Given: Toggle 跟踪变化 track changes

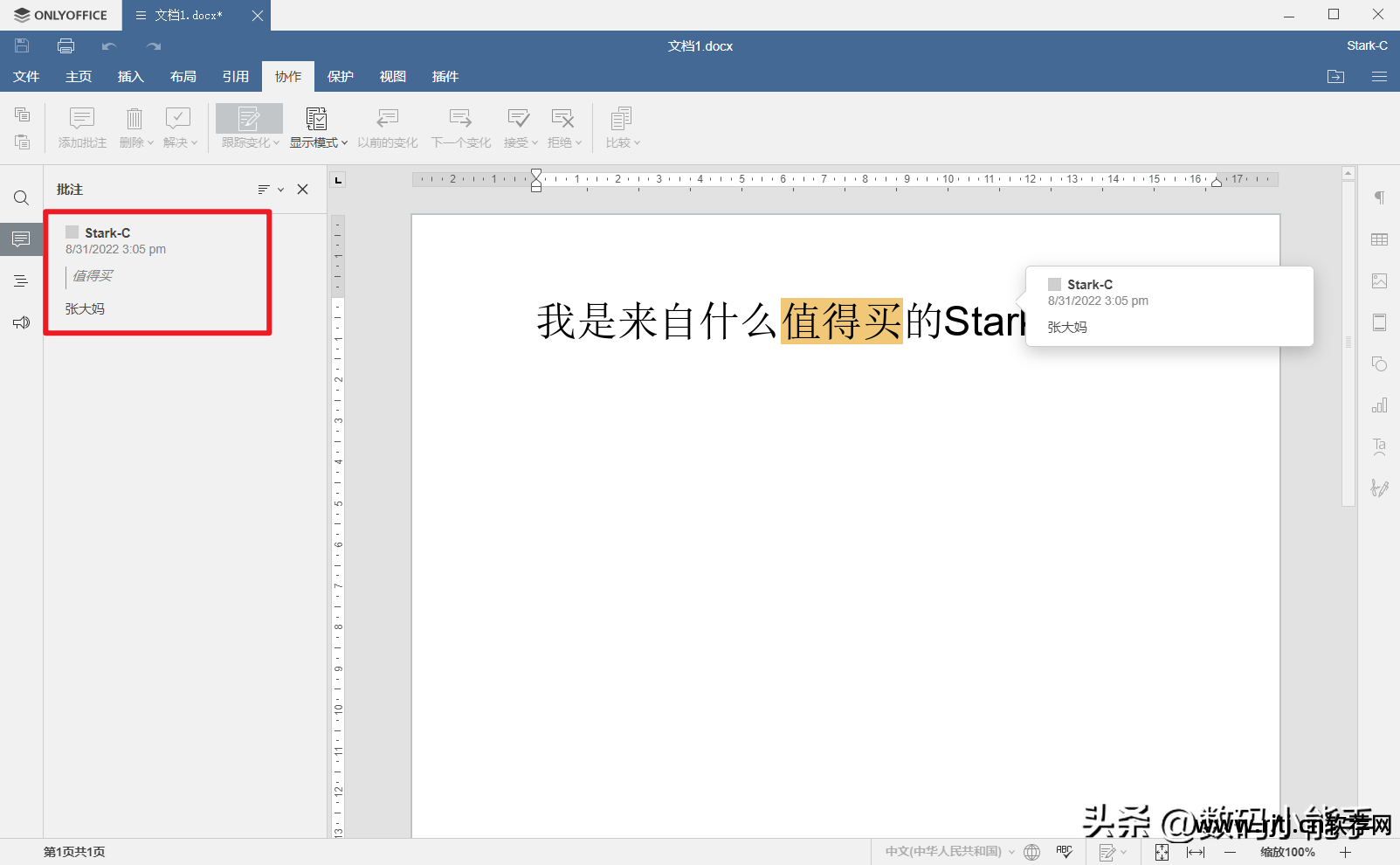Looking at the screenshot, I should [250, 128].
